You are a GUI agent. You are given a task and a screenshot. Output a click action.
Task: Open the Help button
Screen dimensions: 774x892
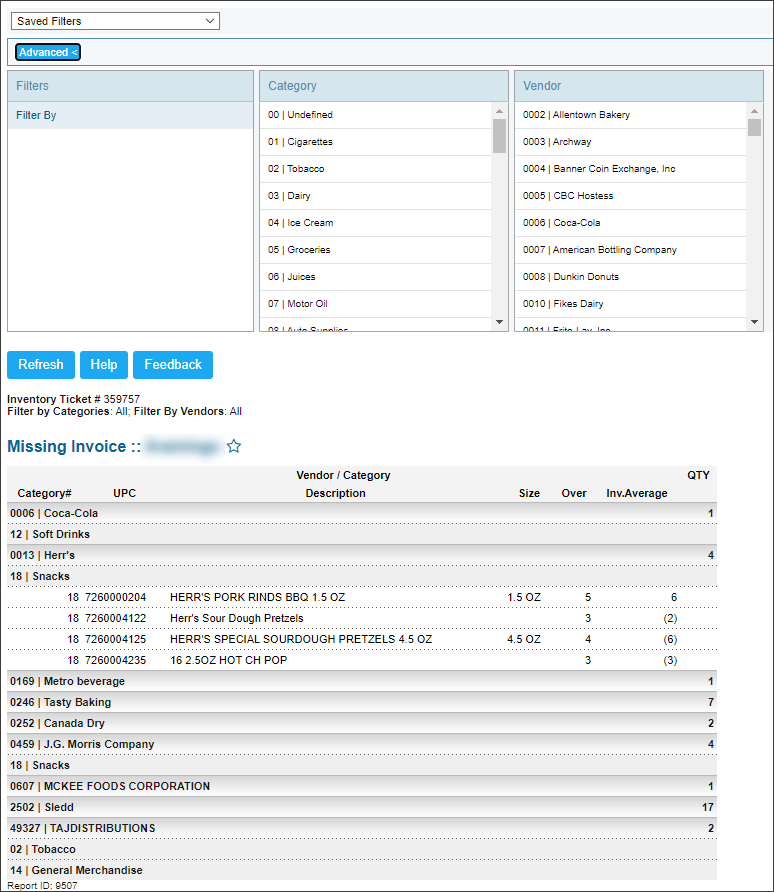pyautogui.click(x=104, y=365)
